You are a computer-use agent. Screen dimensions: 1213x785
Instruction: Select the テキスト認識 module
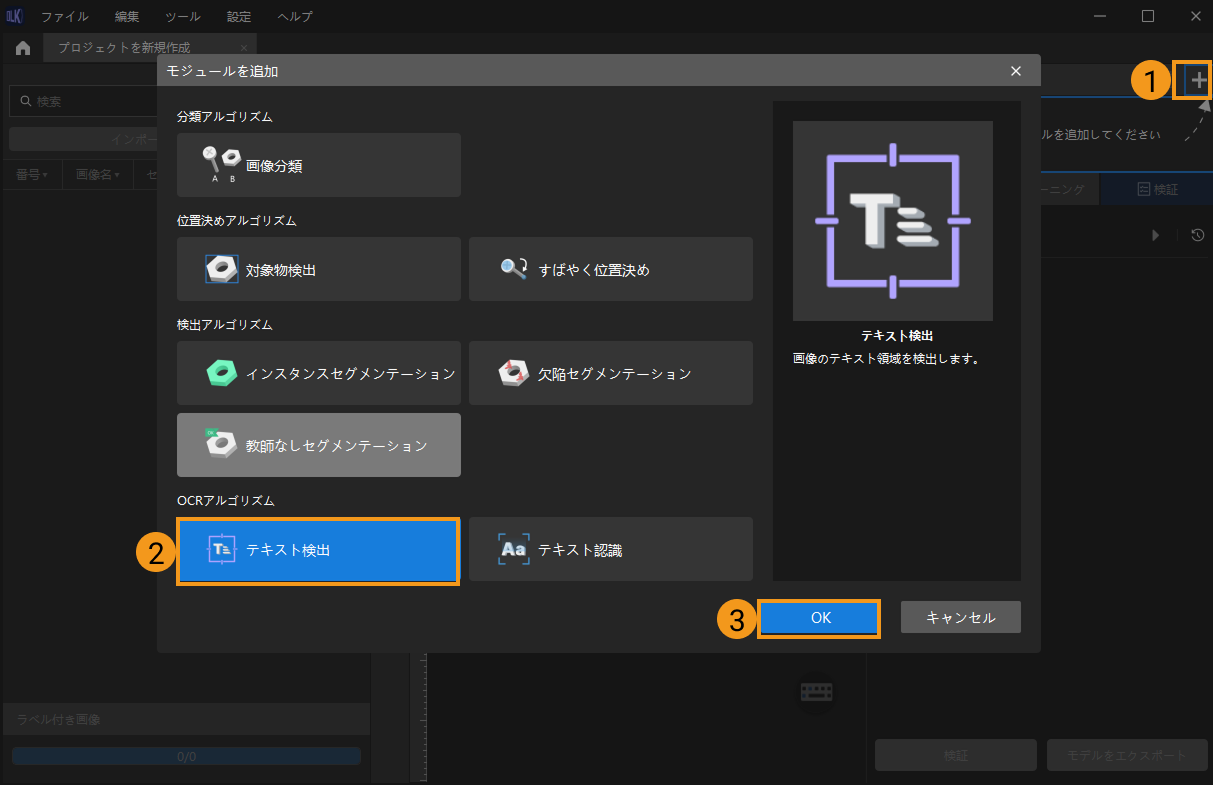610,549
